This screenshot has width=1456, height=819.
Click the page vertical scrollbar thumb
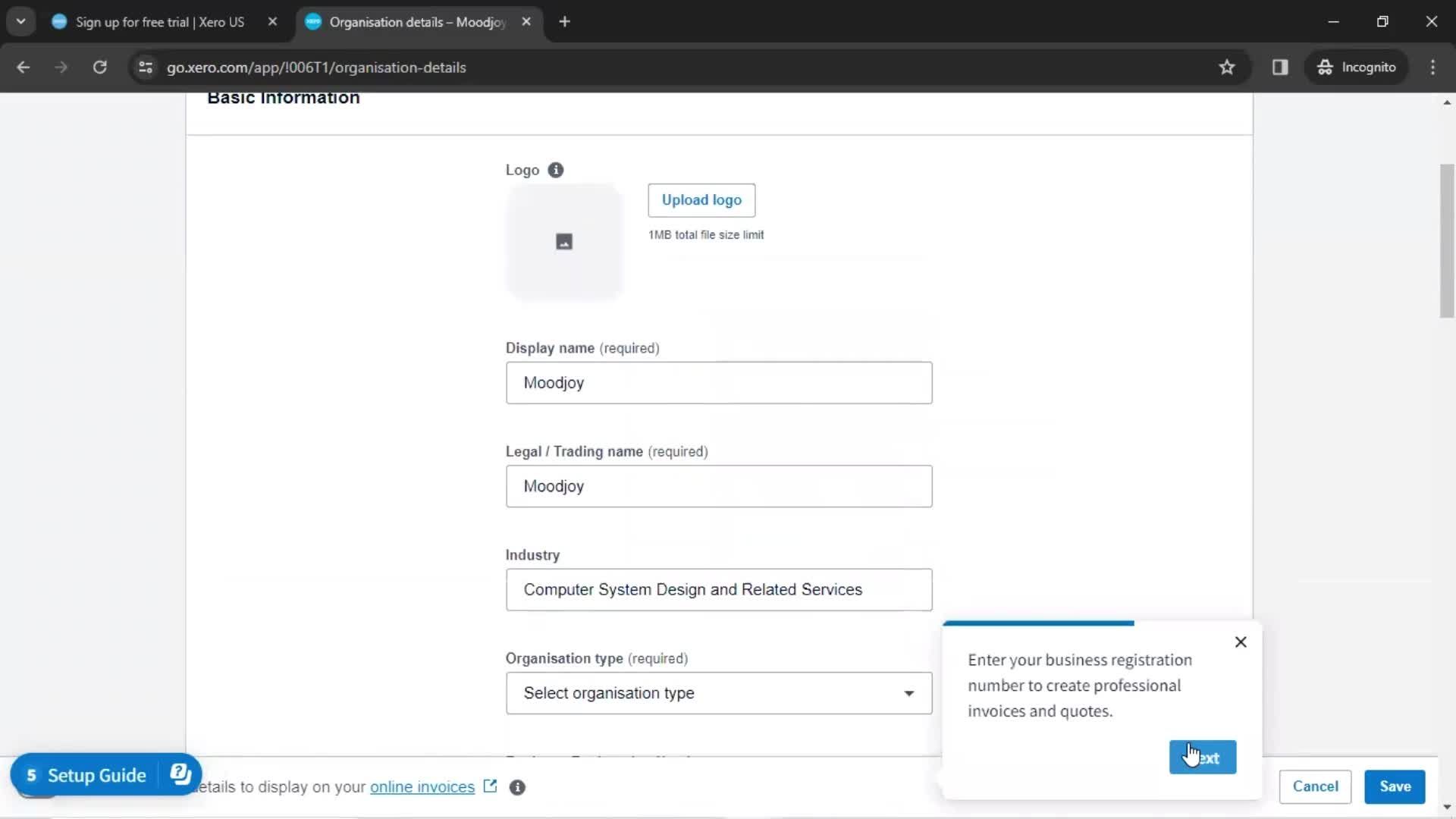tap(1447, 241)
